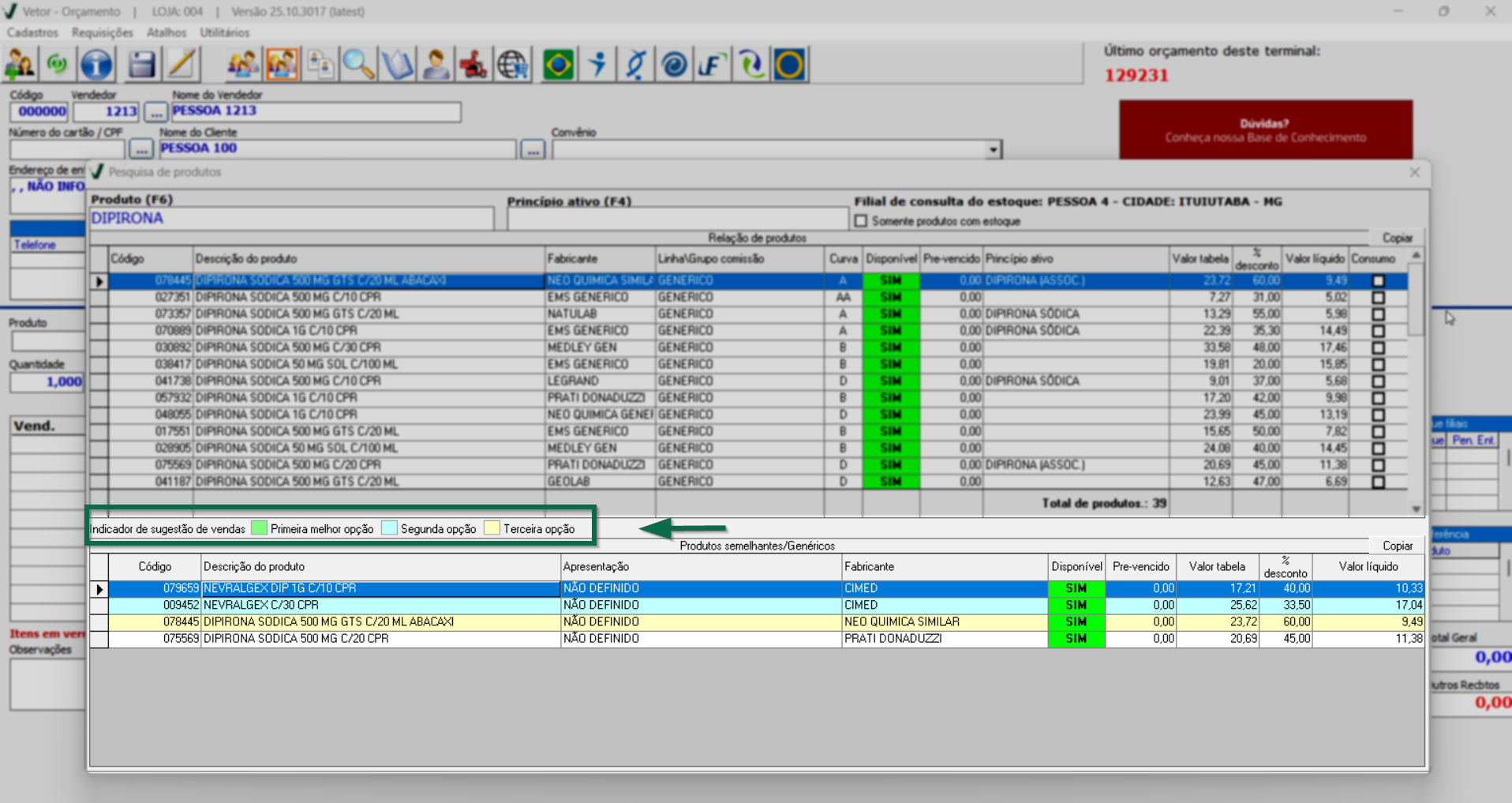
Task: Click the Produto (F6) search field
Action: point(291,219)
